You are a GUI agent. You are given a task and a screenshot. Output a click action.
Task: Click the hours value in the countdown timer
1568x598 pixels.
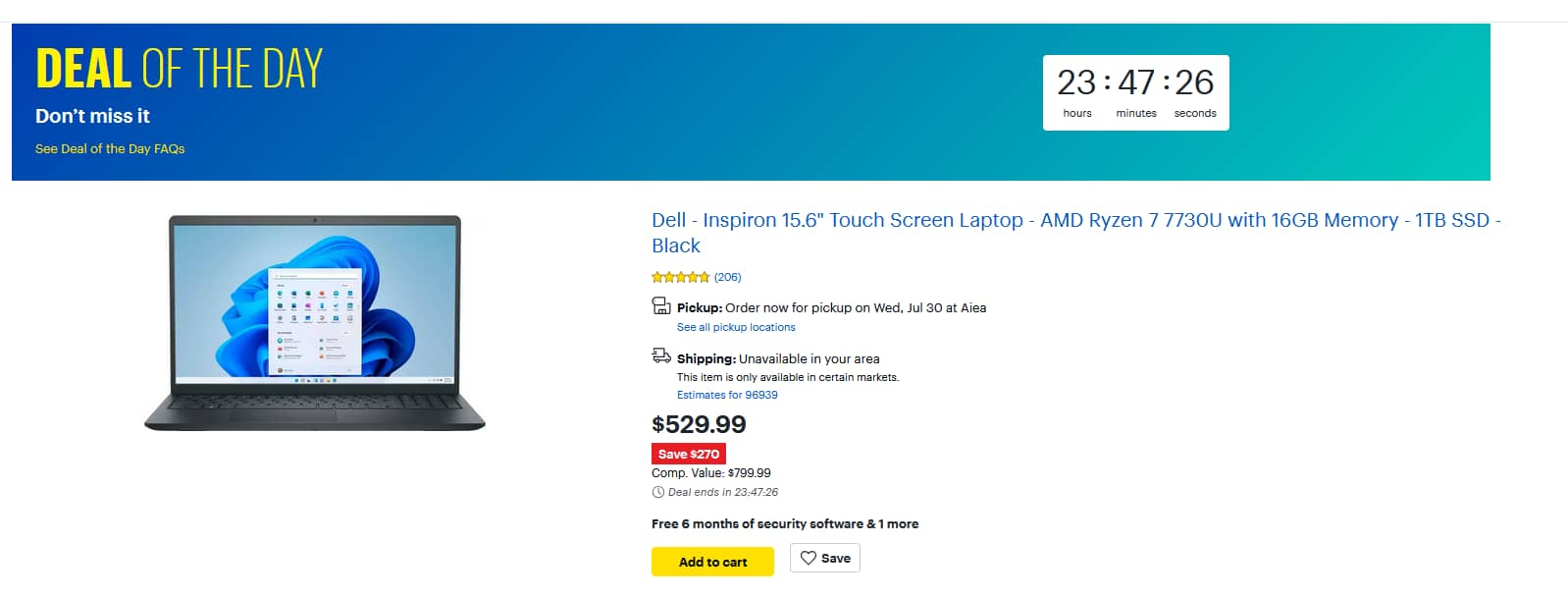[x=1076, y=82]
